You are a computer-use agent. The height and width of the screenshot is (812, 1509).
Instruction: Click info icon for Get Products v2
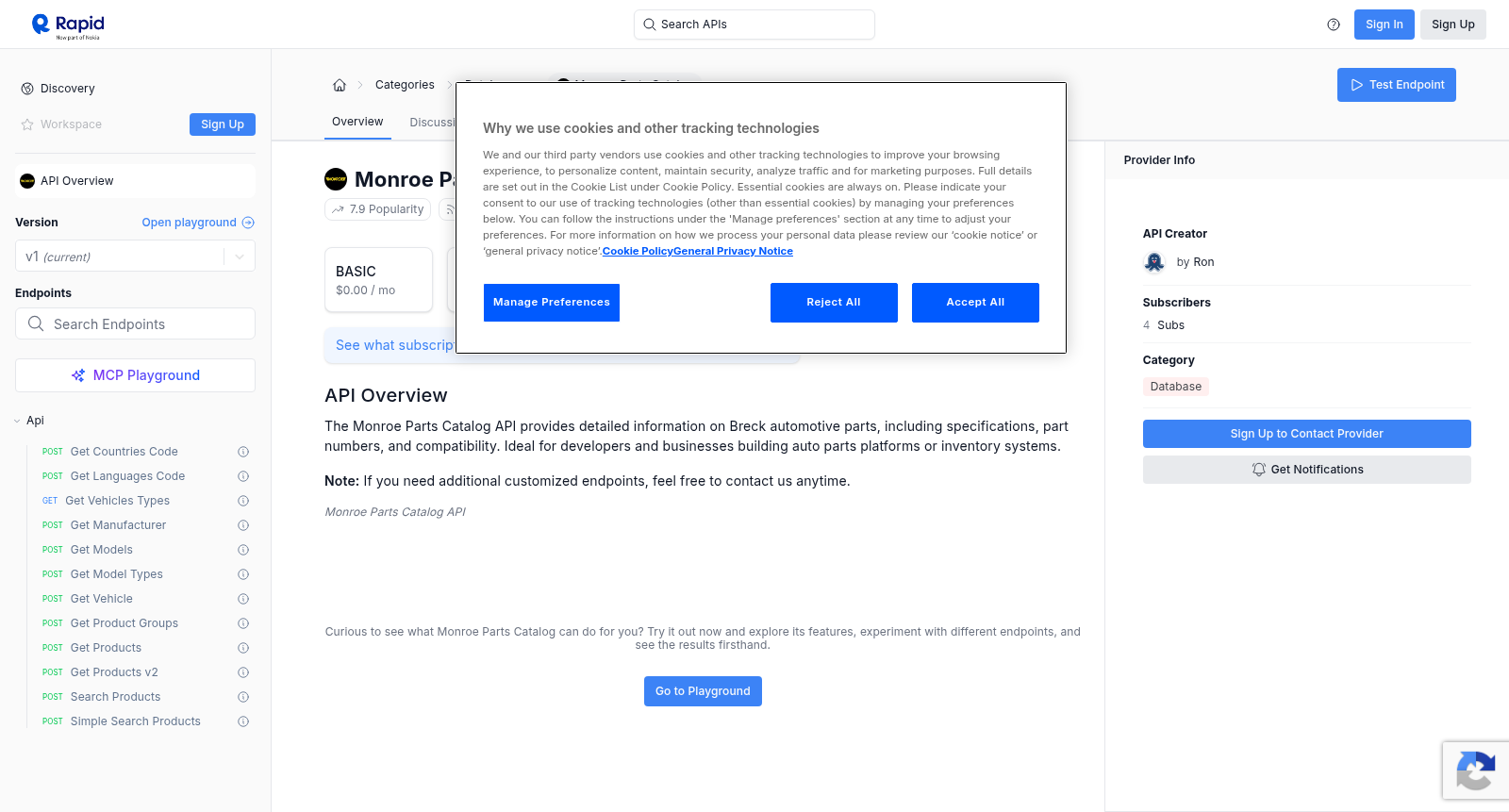(x=243, y=672)
